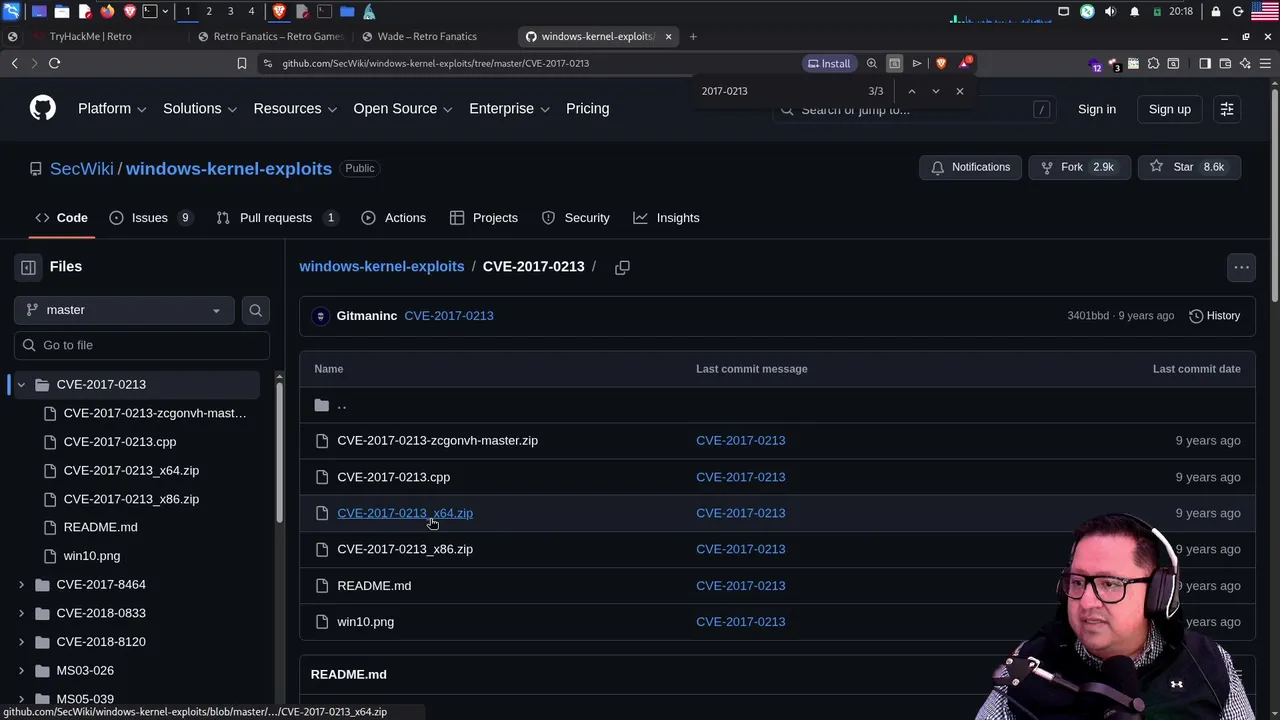Open Brave Rewards triangle icon
This screenshot has height=720, width=1280.
[965, 63]
